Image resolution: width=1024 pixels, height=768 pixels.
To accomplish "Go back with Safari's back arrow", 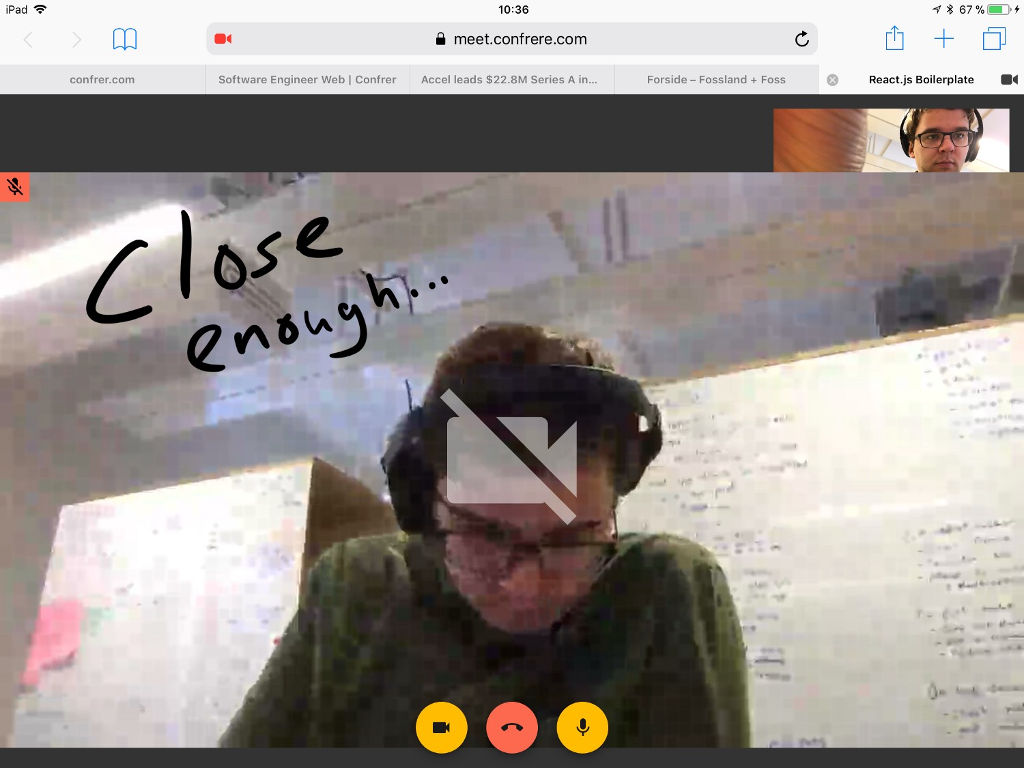I will point(27,40).
